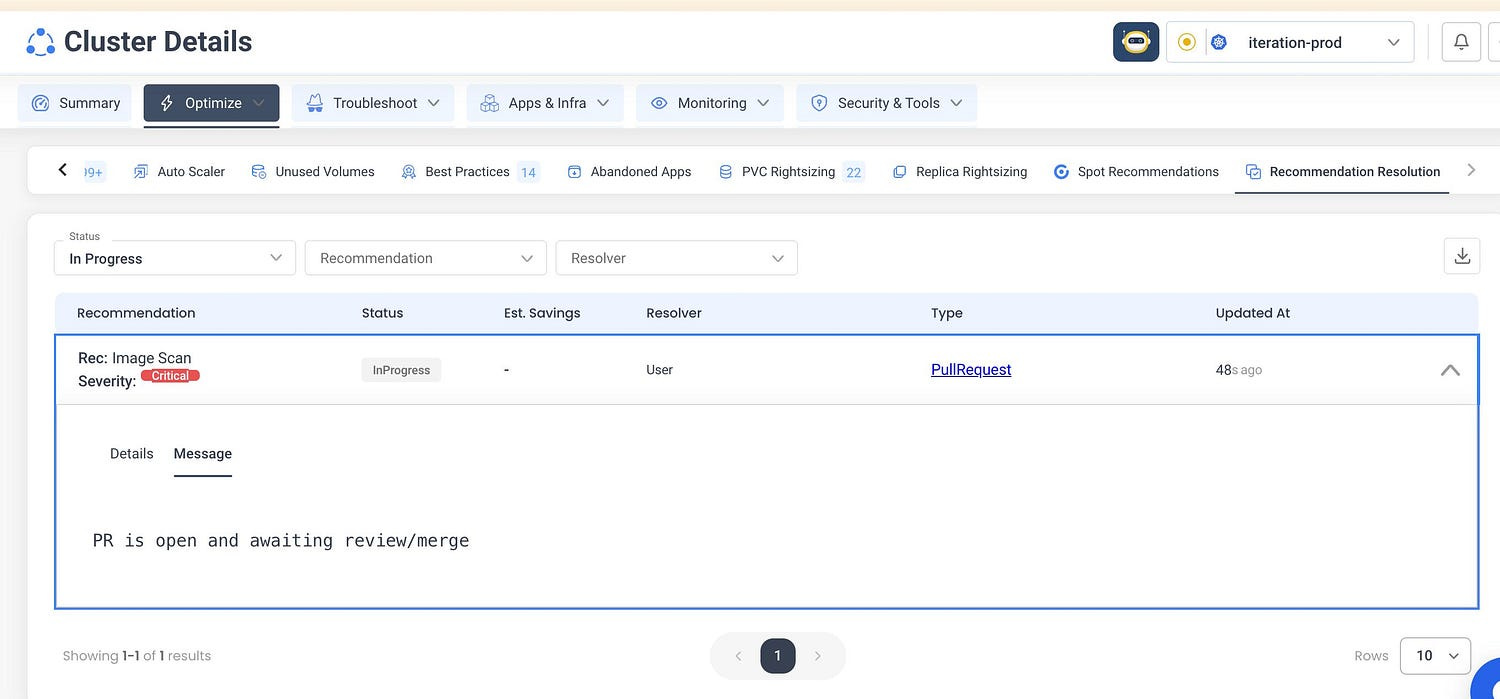Go to the next results page

click(x=817, y=656)
